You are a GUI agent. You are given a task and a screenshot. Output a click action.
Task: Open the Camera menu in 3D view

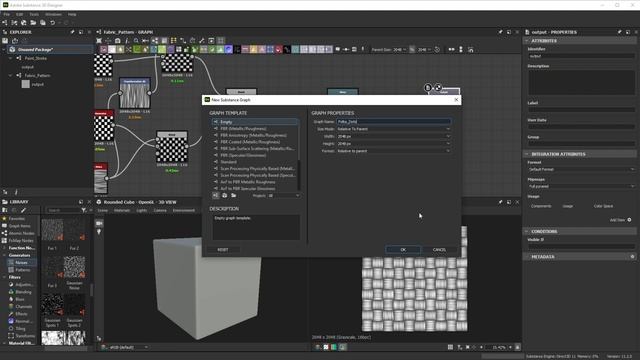(160, 211)
